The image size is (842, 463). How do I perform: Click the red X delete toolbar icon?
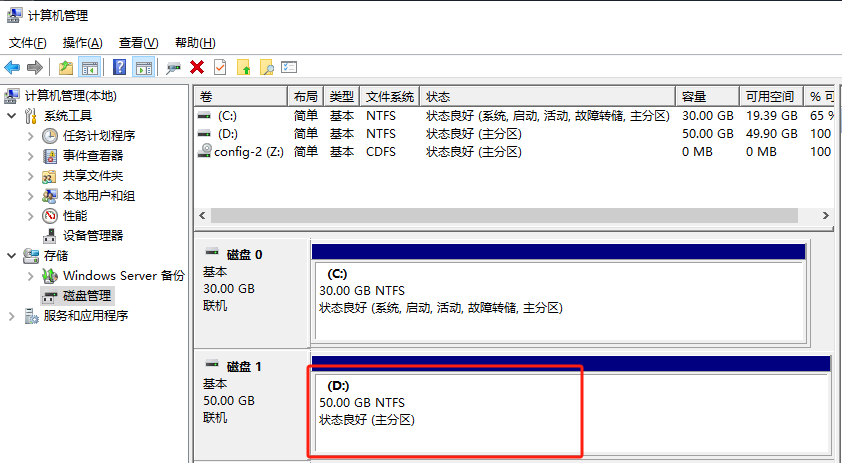pyautogui.click(x=197, y=67)
